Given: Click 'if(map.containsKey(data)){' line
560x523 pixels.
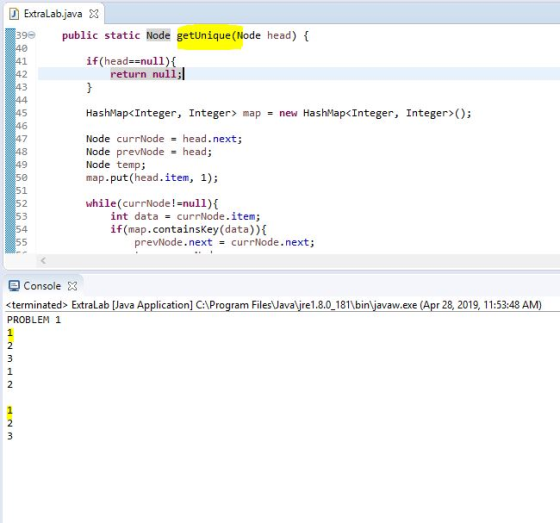Looking at the screenshot, I should point(188,229).
